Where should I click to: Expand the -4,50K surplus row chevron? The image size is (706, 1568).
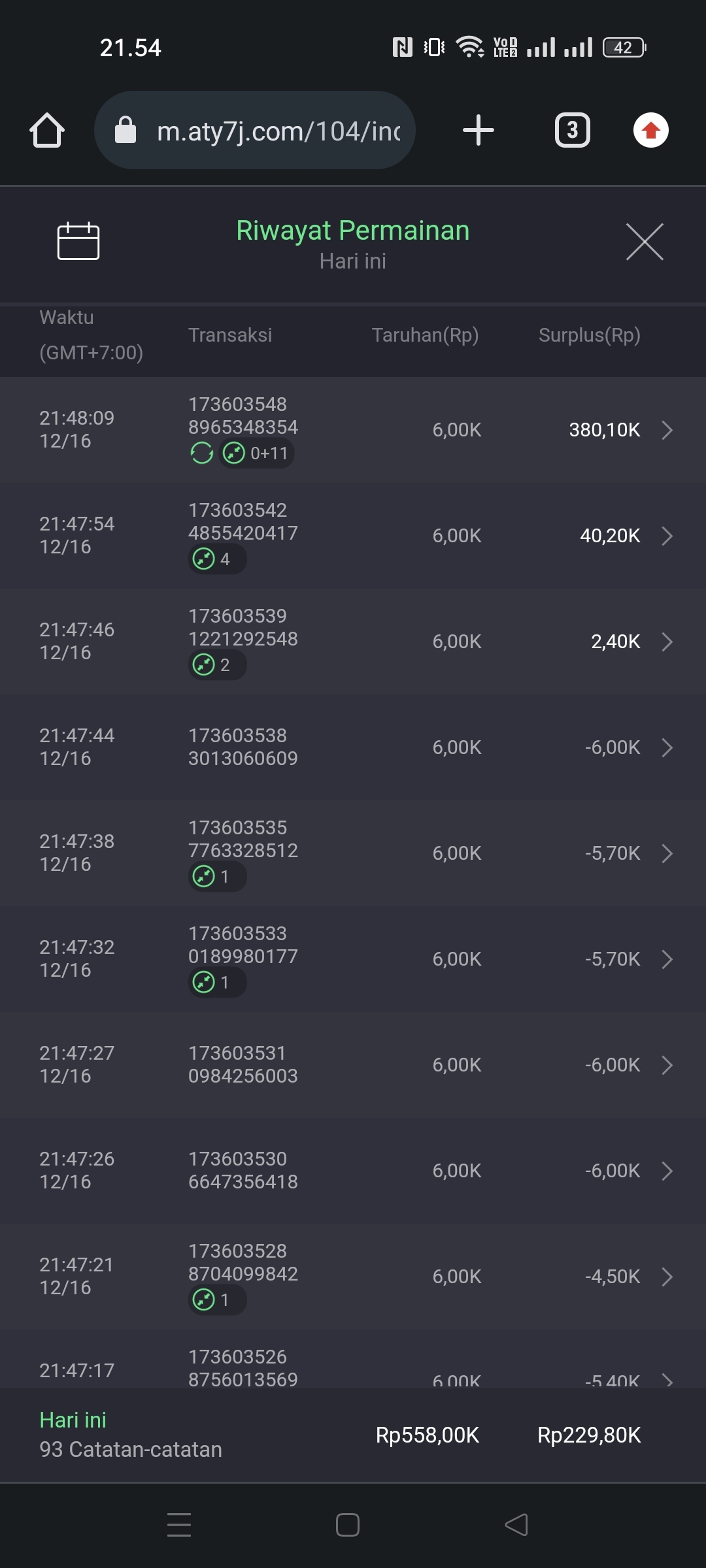tap(667, 1277)
